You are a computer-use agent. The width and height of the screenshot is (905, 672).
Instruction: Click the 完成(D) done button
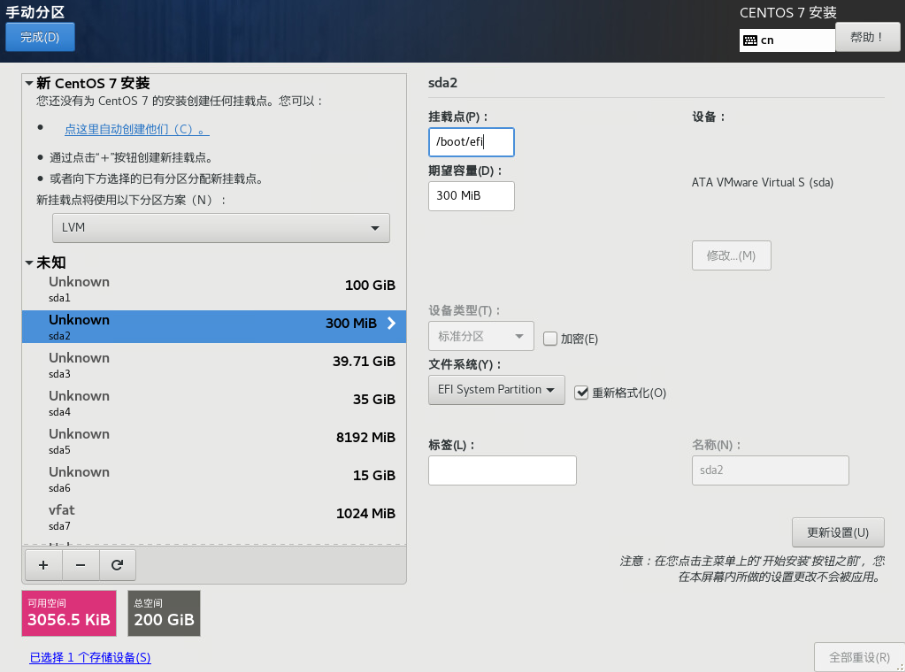click(x=40, y=37)
